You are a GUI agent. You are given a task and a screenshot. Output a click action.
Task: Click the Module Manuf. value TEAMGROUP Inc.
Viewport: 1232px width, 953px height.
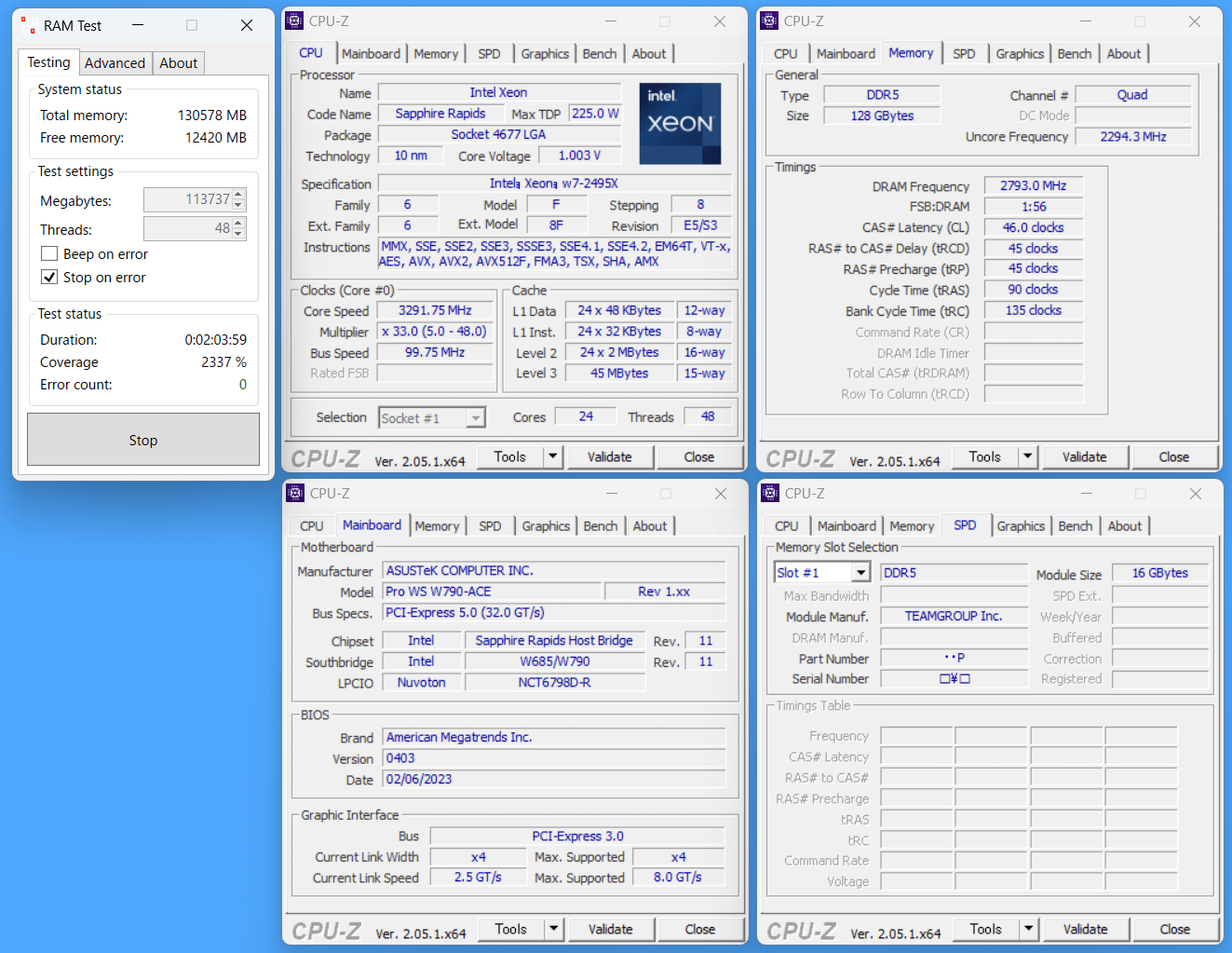coord(954,616)
